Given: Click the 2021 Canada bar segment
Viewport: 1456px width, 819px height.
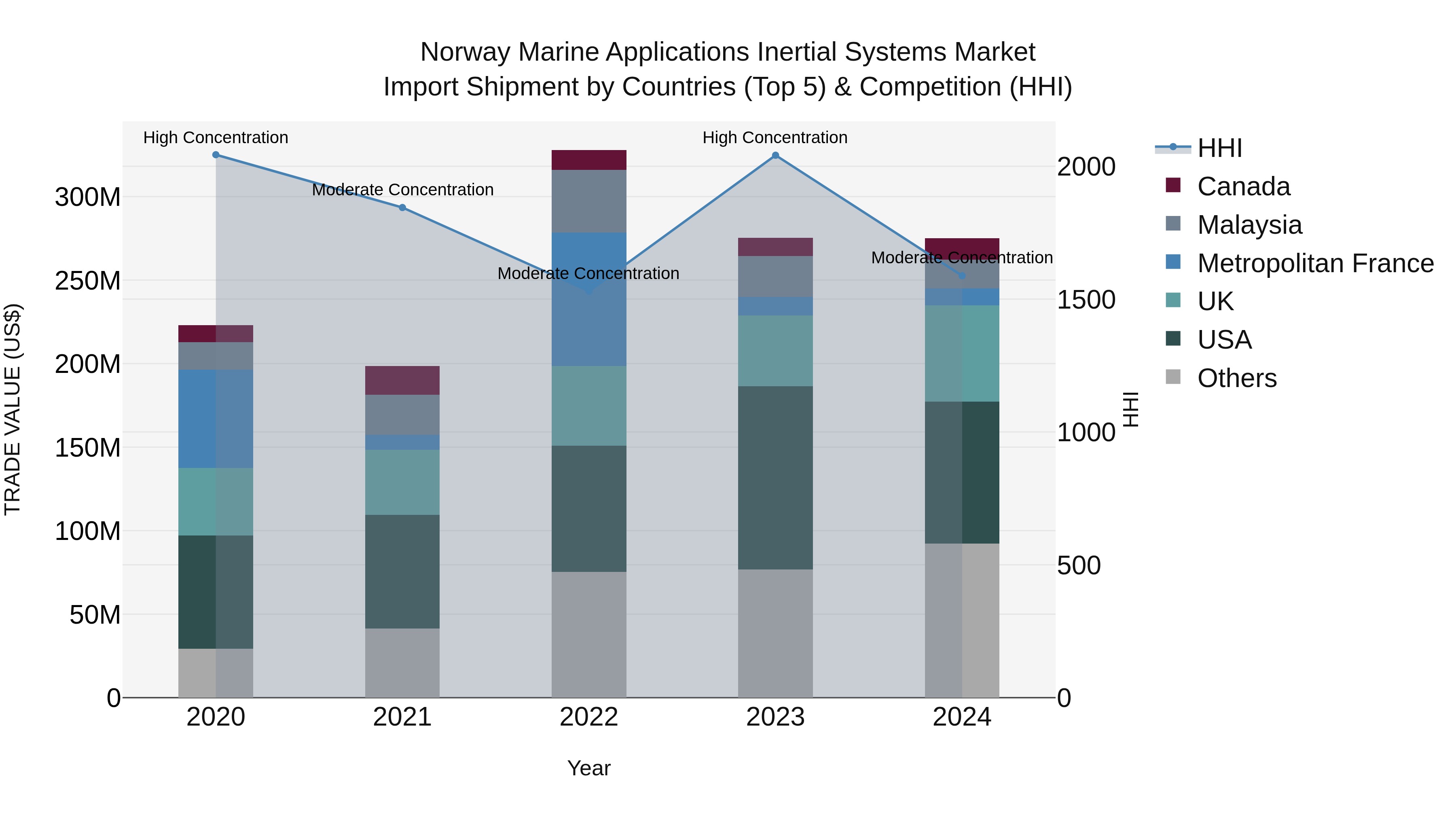Looking at the screenshot, I should coord(402,381).
